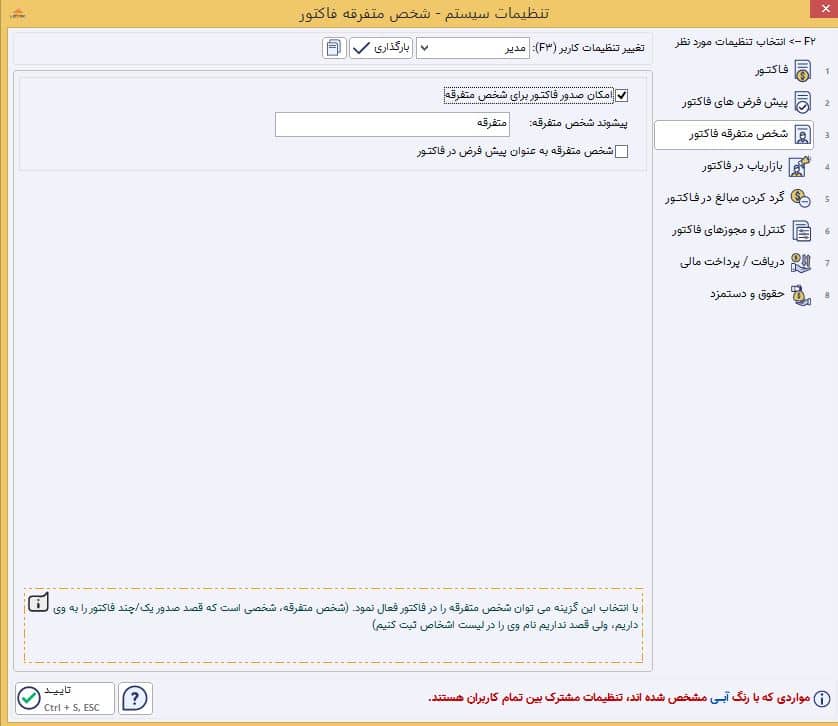Click the red footer note about shared settings
The width and height of the screenshot is (838, 726).
[619, 698]
